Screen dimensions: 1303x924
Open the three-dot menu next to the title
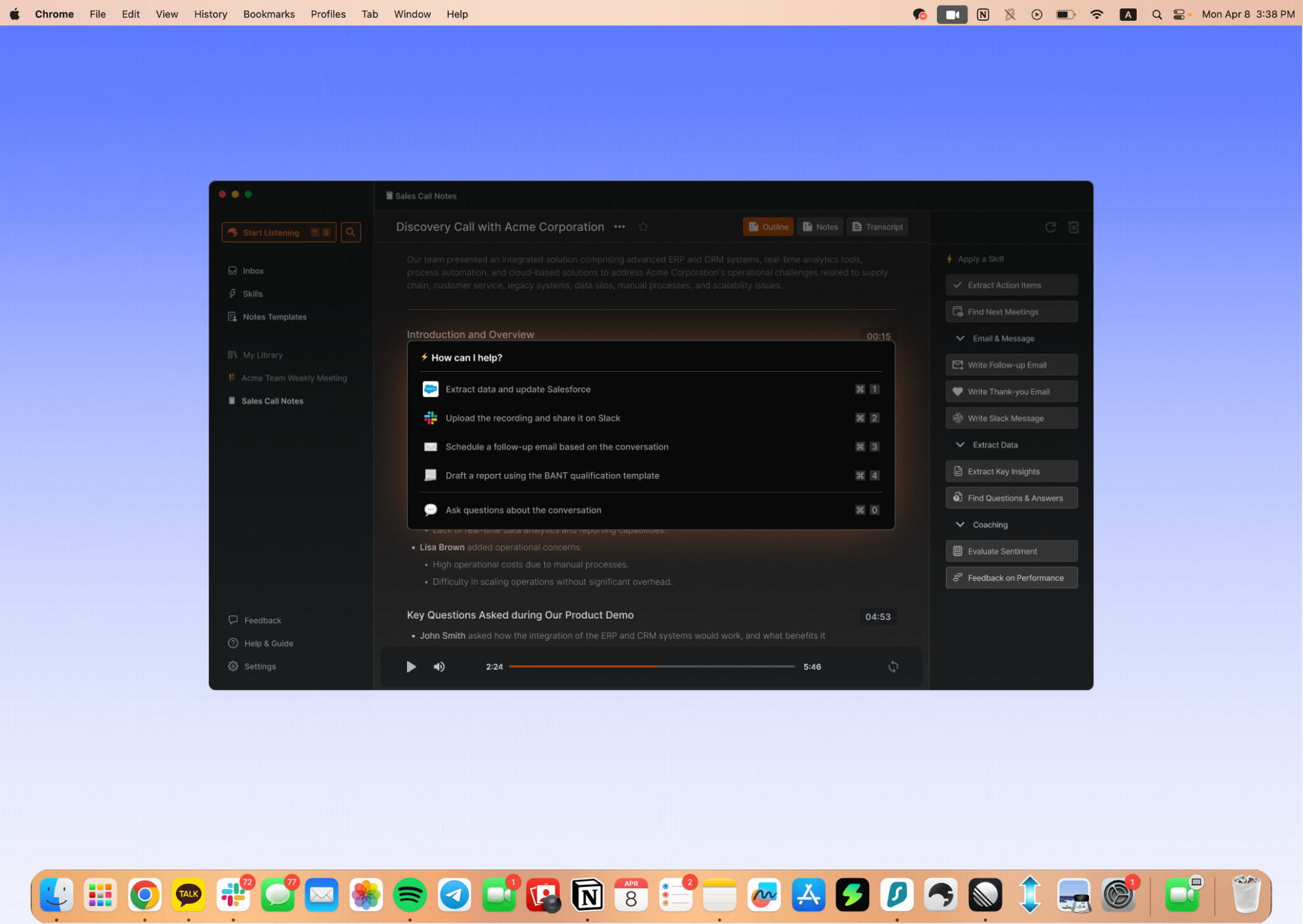(x=619, y=227)
